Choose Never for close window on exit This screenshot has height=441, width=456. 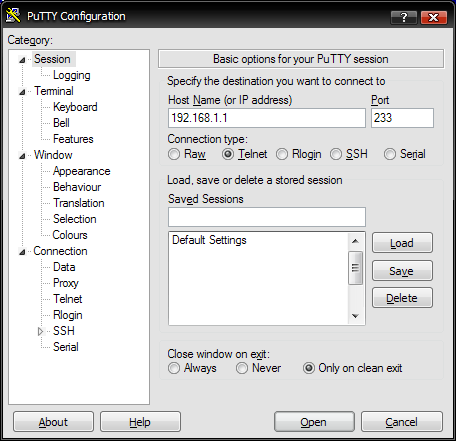(x=242, y=368)
